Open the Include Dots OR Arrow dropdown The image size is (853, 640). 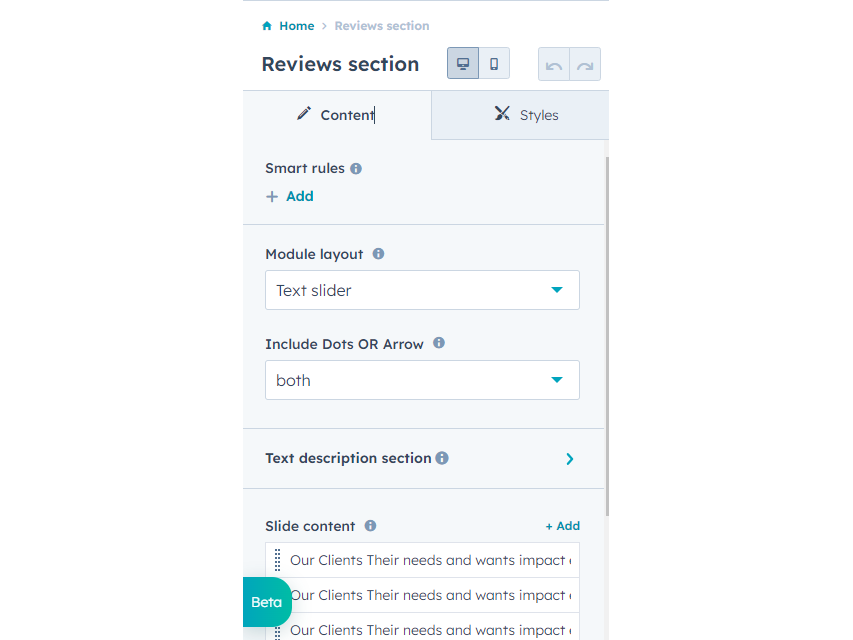point(422,380)
